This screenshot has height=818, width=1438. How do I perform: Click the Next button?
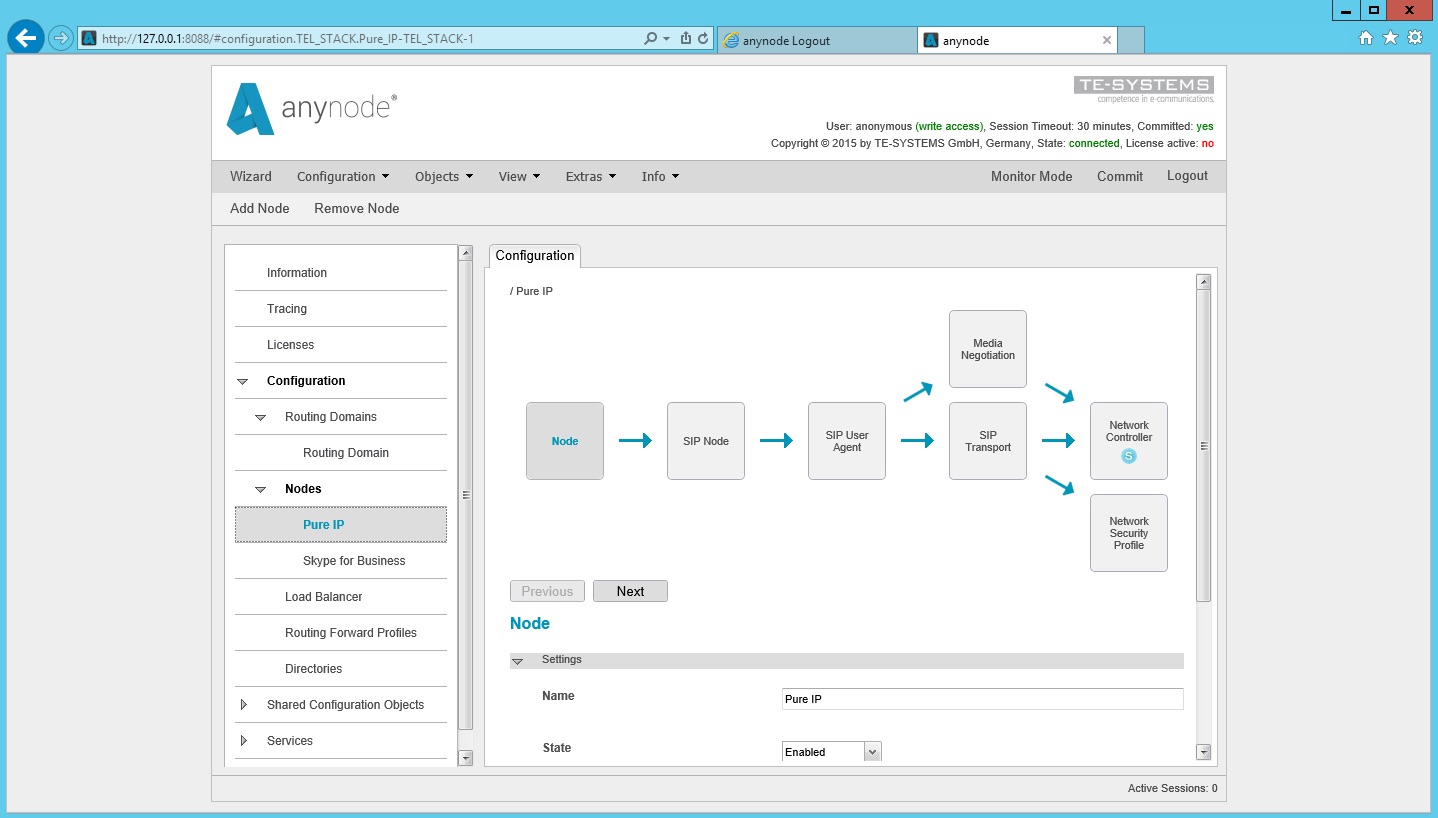click(630, 591)
